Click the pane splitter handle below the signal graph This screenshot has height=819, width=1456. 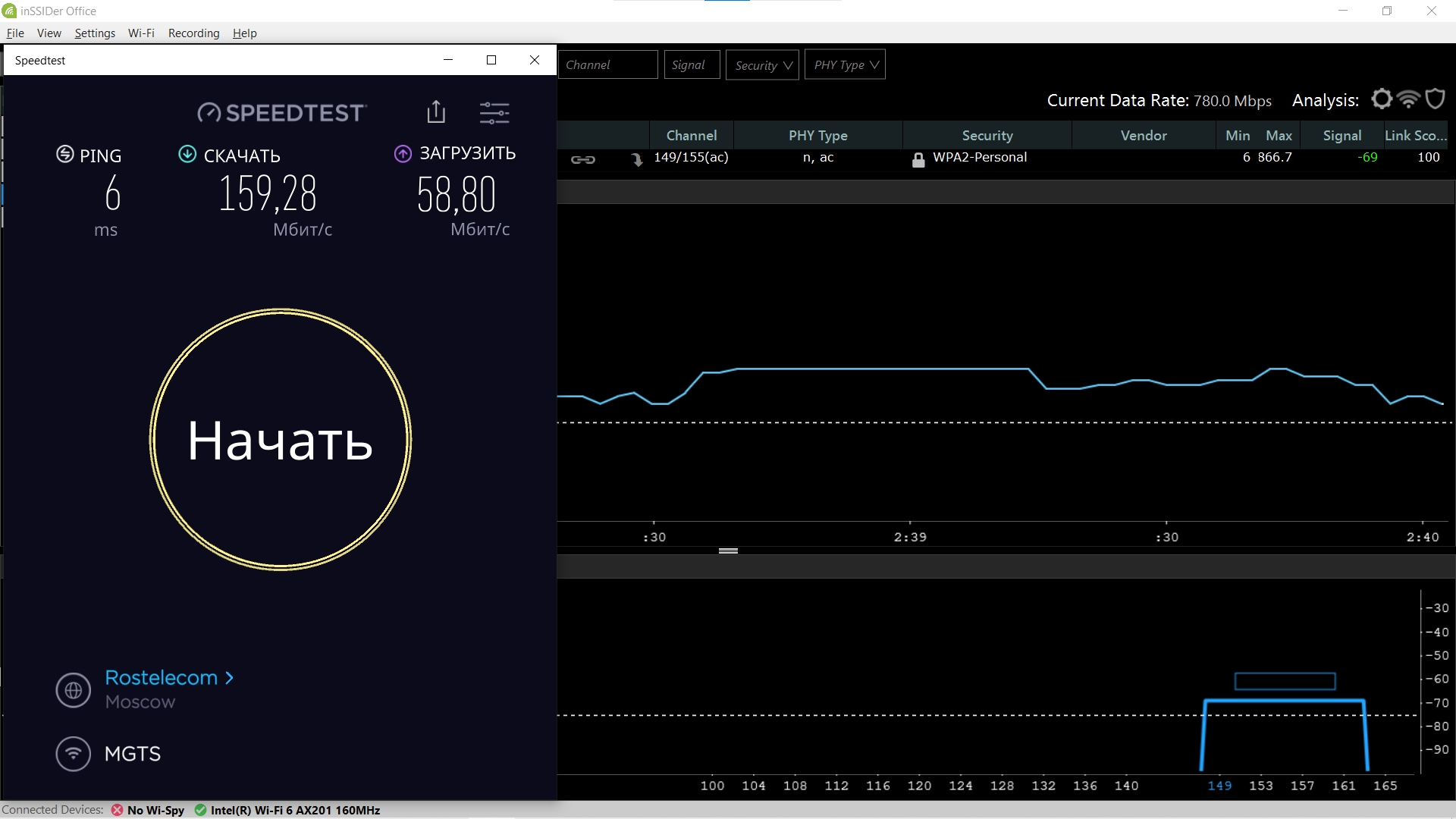click(x=728, y=551)
